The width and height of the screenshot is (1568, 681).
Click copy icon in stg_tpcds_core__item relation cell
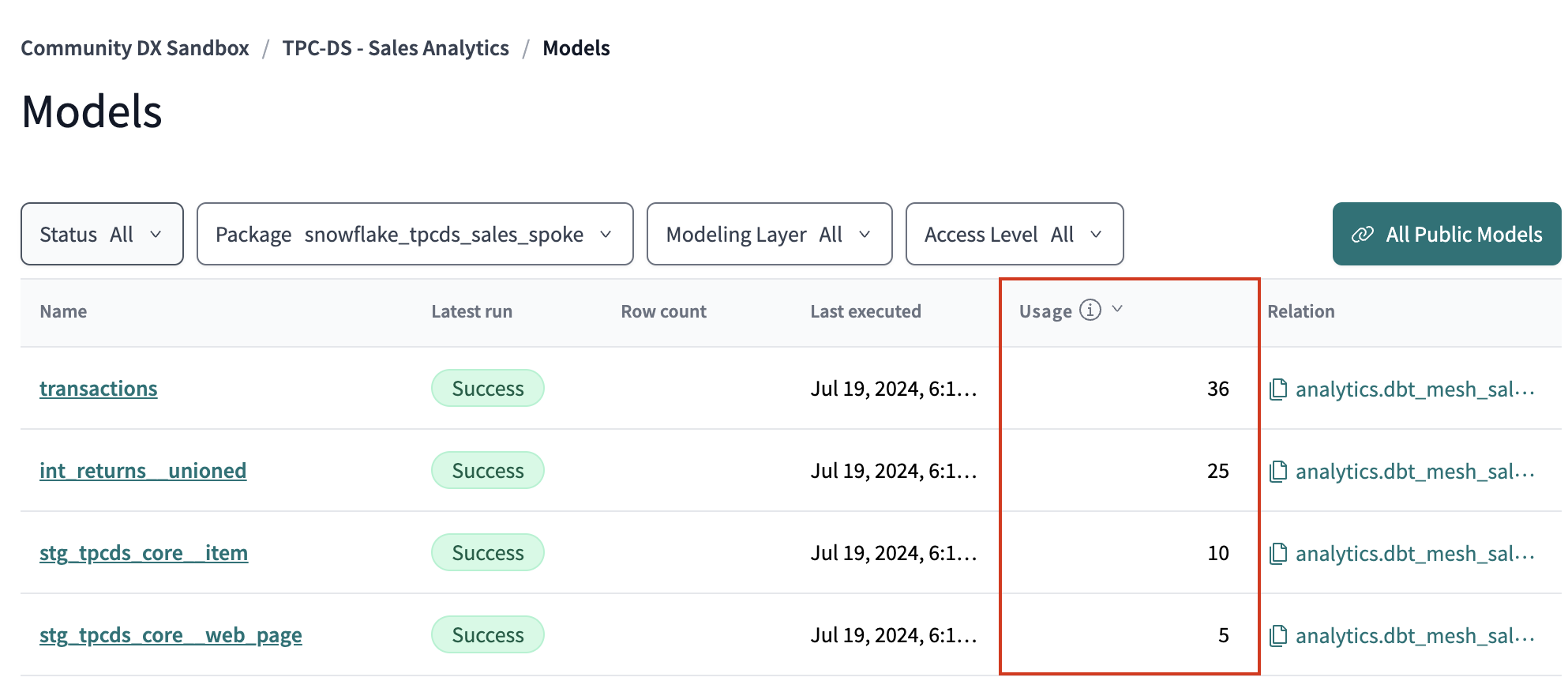(1277, 553)
